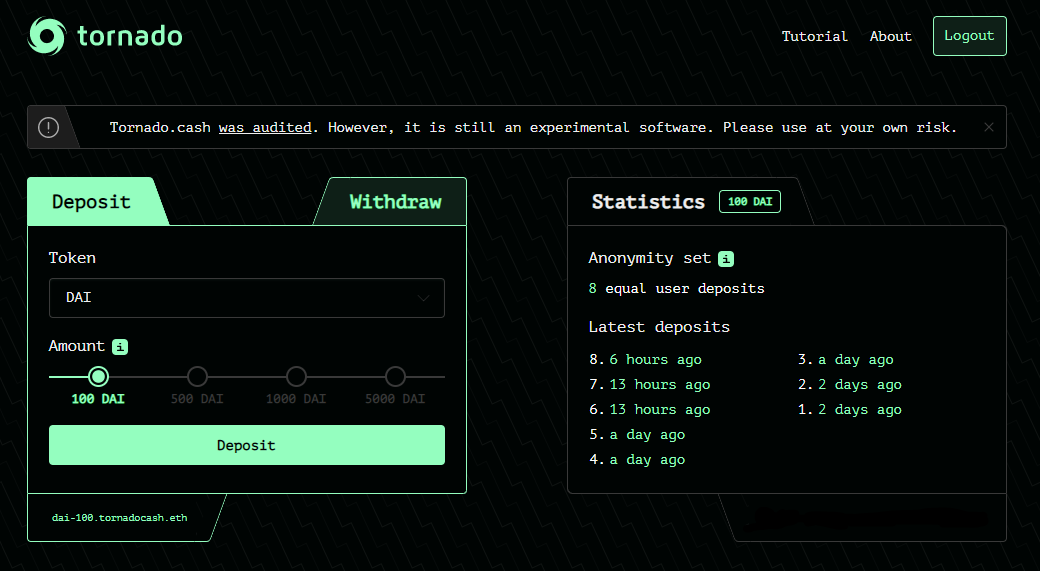Open the DAI token dropdown
The image size is (1040, 571).
coord(247,298)
